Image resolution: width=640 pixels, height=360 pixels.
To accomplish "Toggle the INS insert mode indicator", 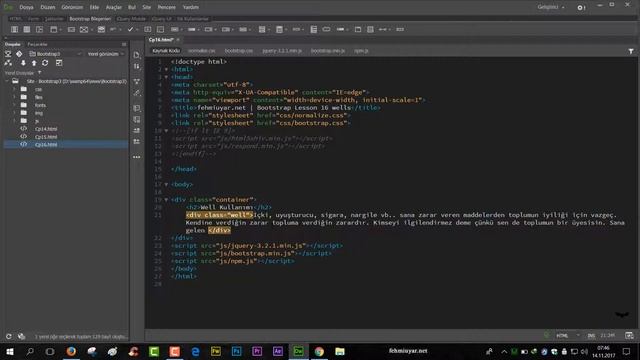I will pos(591,336).
